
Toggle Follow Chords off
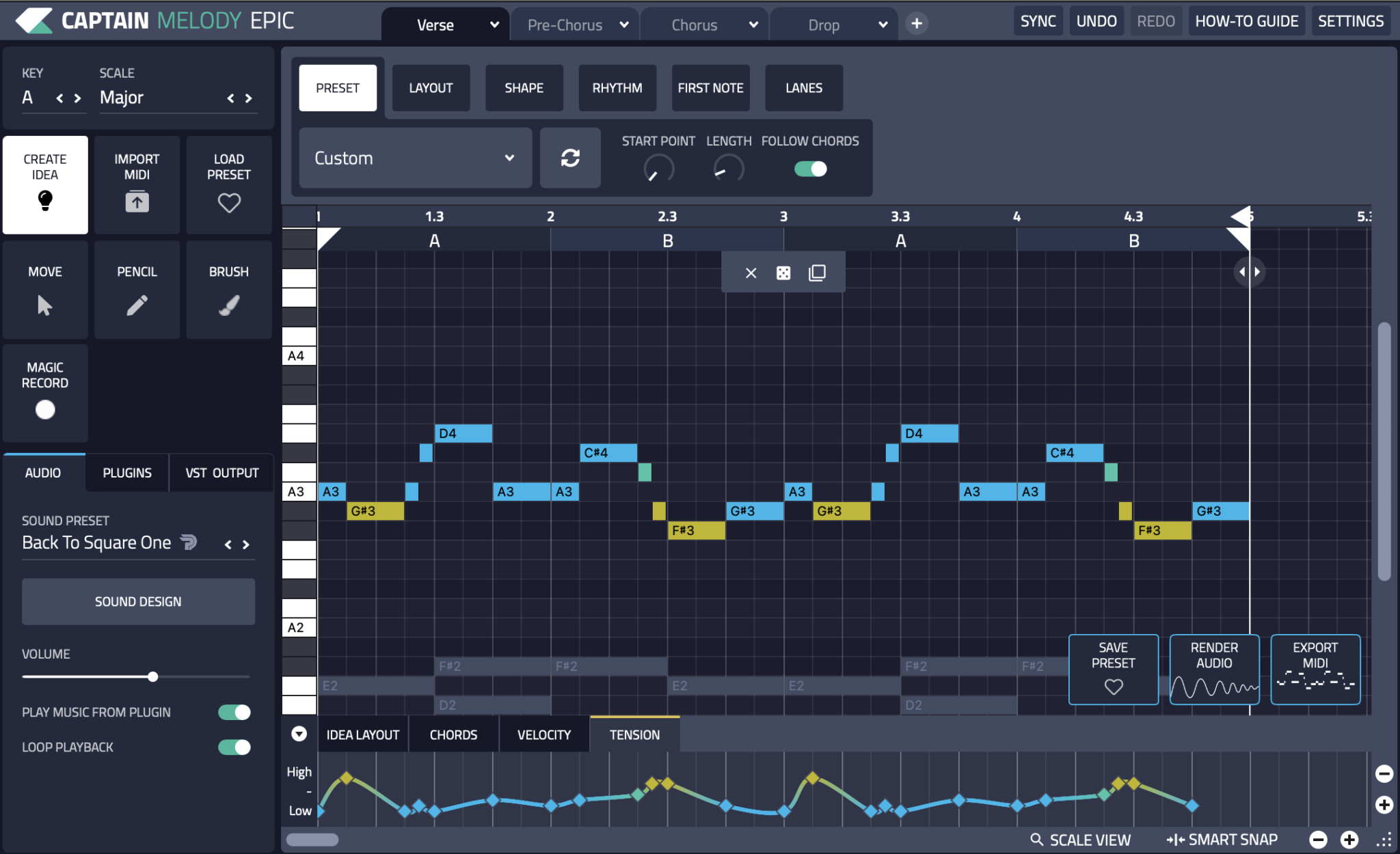[x=810, y=168]
